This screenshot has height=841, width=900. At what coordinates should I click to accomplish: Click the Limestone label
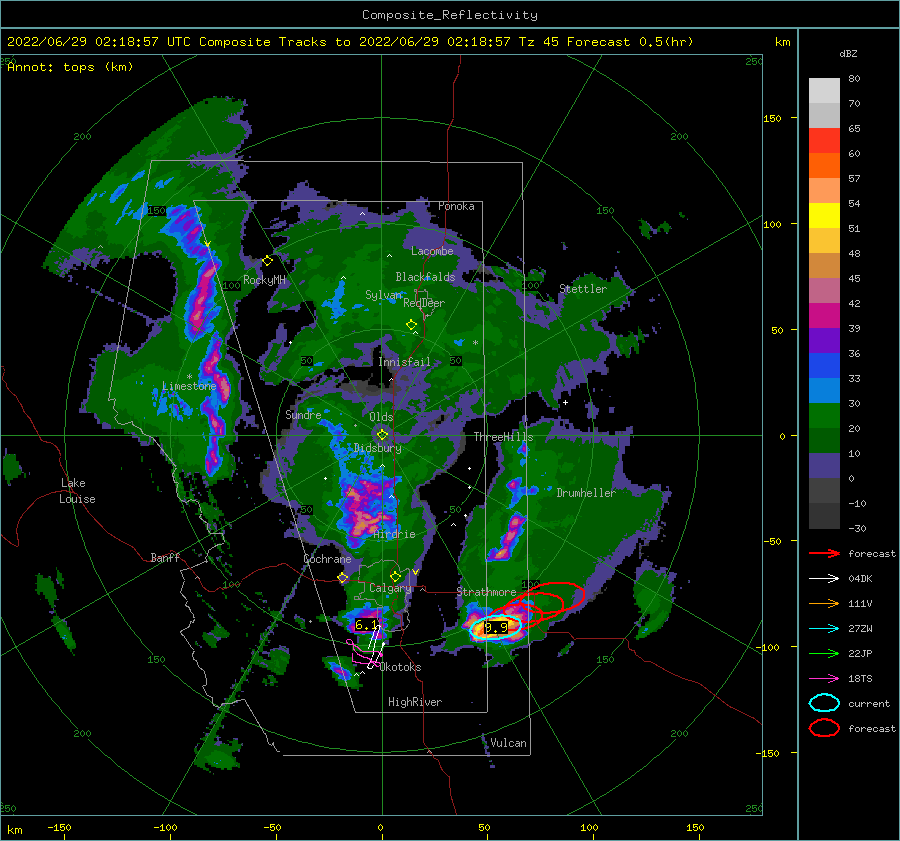click(189, 386)
